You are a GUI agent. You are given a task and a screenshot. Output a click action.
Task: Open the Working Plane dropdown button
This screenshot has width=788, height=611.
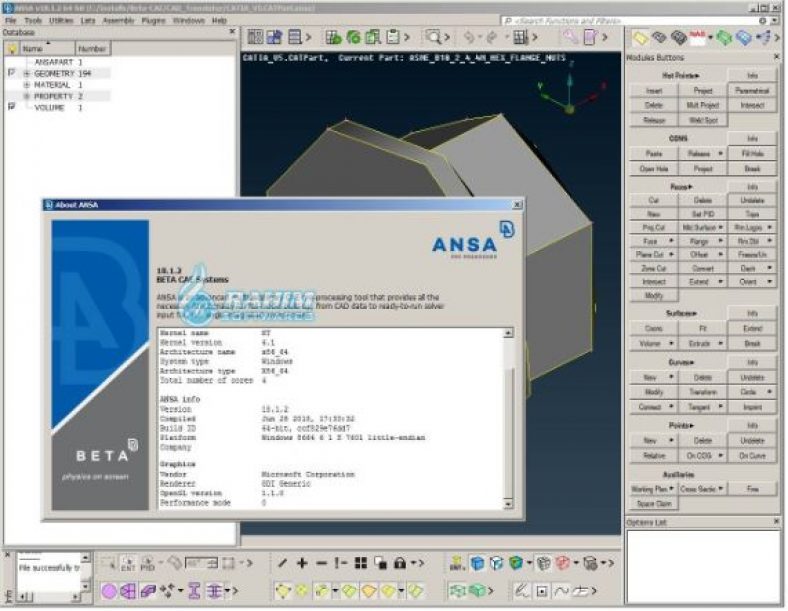[x=654, y=489]
